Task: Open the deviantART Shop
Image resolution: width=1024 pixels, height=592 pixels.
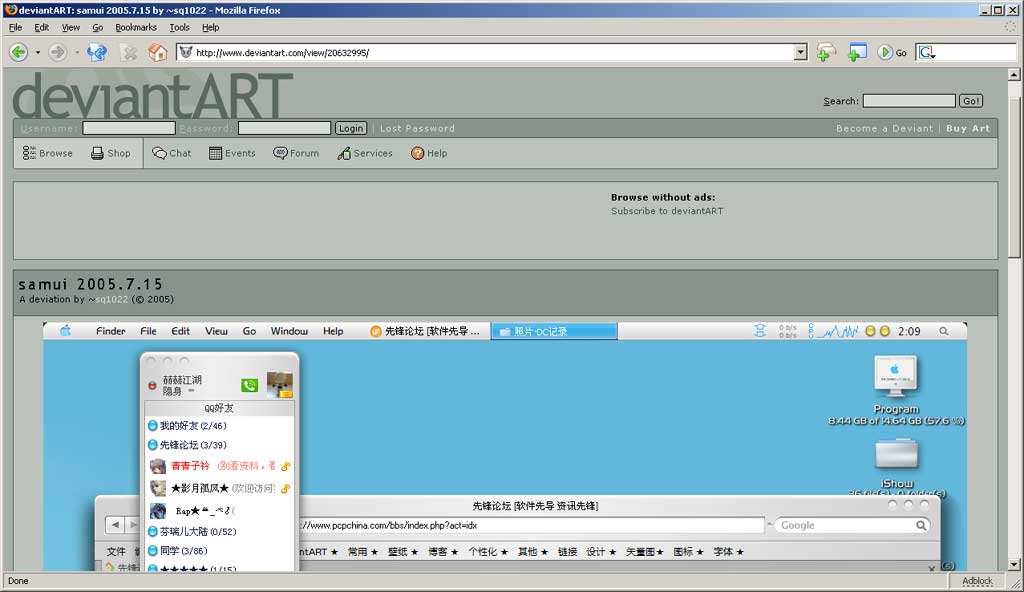Action: (x=111, y=153)
